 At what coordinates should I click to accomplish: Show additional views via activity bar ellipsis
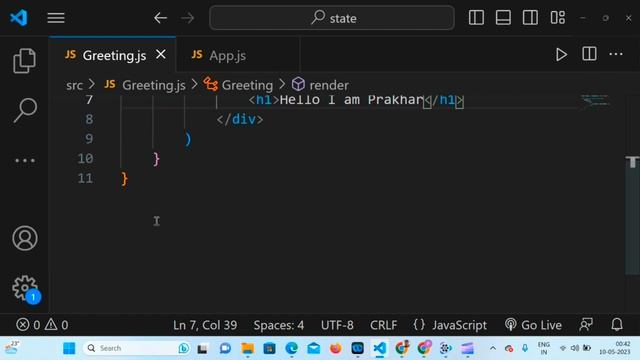tap(25, 160)
